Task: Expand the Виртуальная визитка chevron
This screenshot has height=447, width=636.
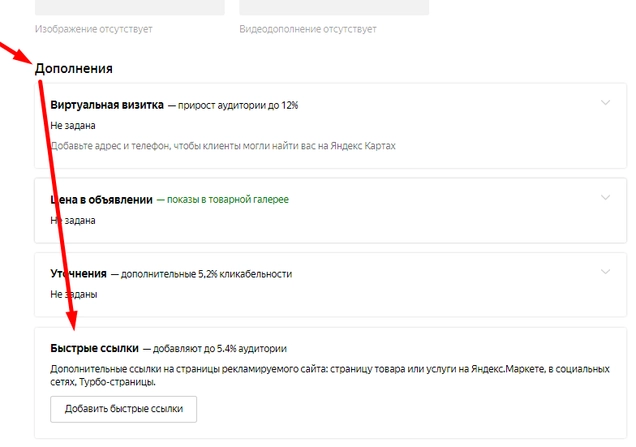Action: (605, 103)
